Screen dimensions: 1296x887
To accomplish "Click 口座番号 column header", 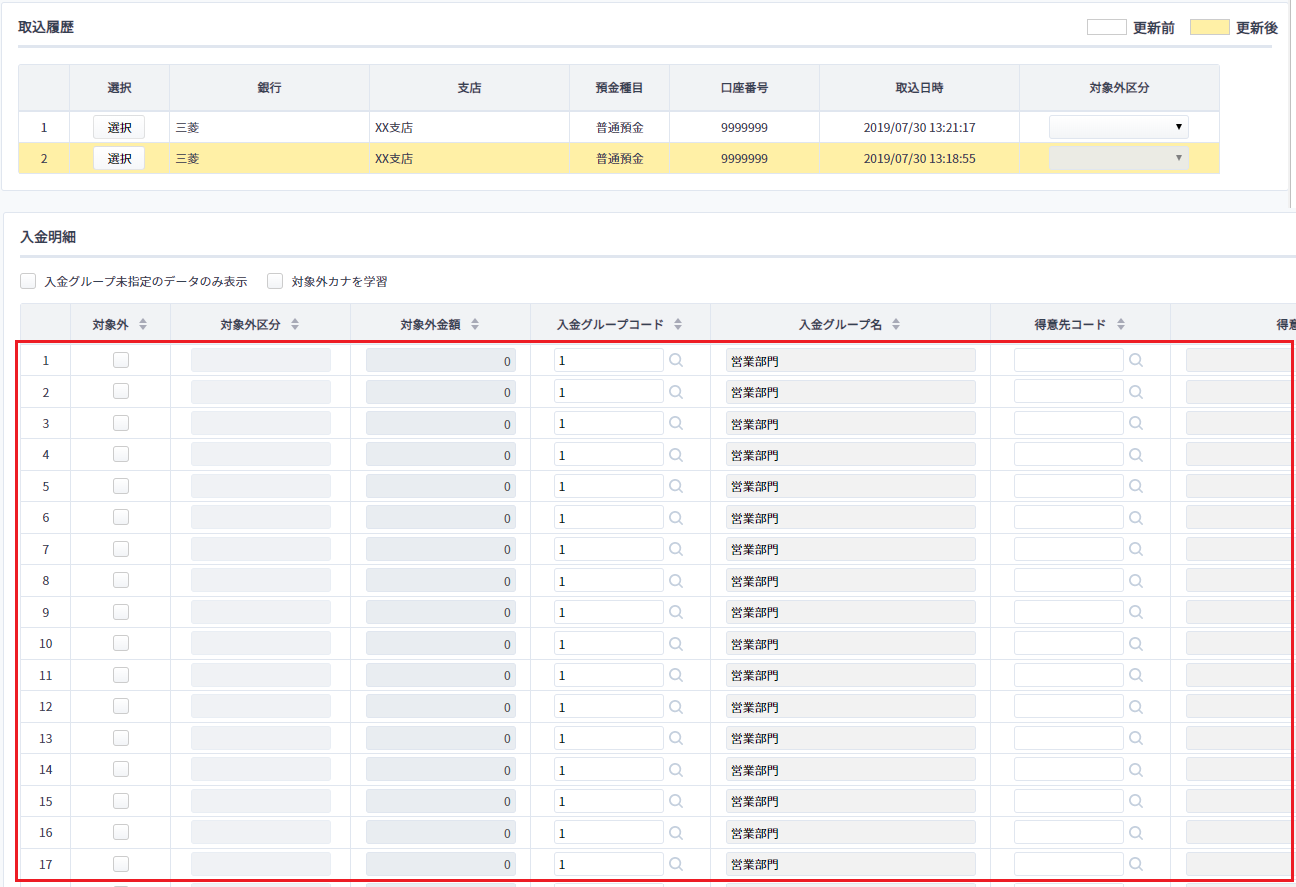I will click(x=744, y=88).
